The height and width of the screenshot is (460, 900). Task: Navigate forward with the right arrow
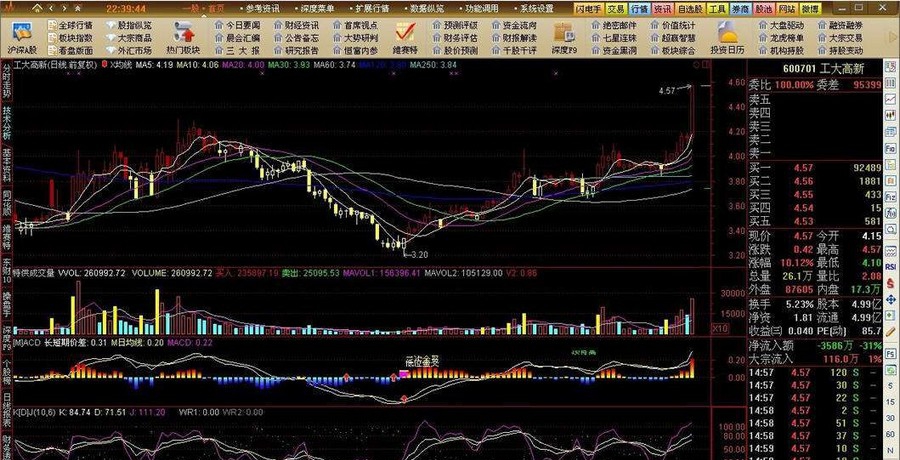tap(64, 9)
